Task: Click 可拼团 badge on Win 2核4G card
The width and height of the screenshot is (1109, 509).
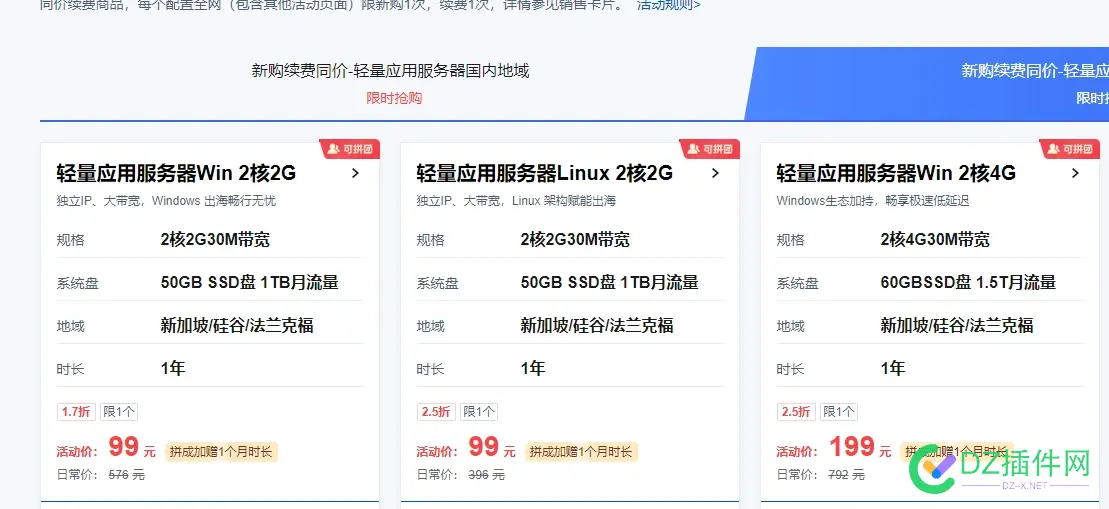Action: pos(1069,149)
